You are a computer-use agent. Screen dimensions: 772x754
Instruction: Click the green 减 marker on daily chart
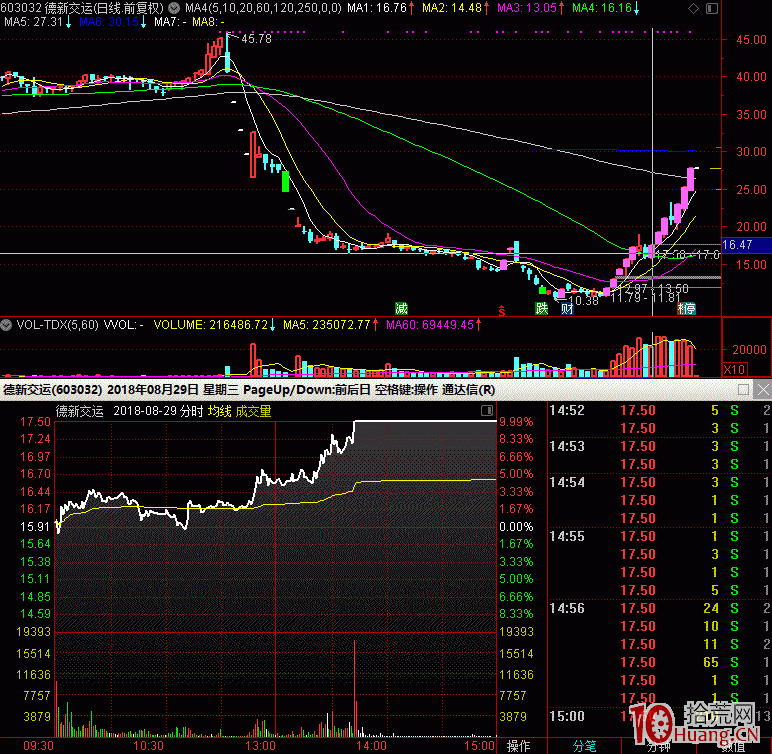click(401, 309)
